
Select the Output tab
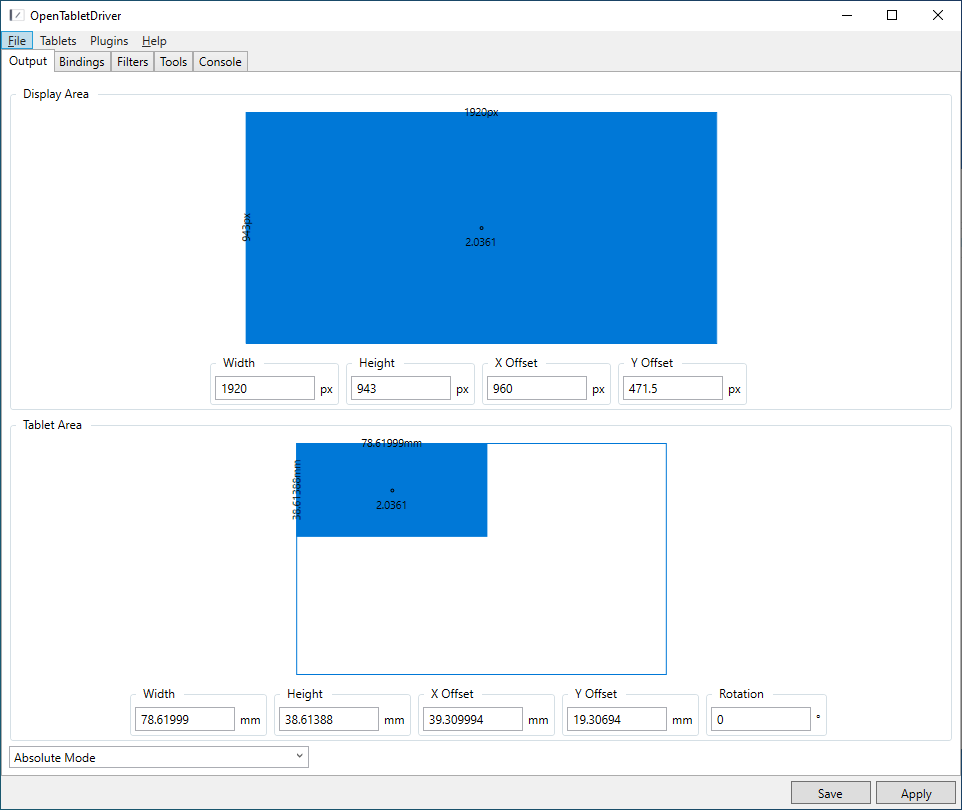[x=28, y=61]
